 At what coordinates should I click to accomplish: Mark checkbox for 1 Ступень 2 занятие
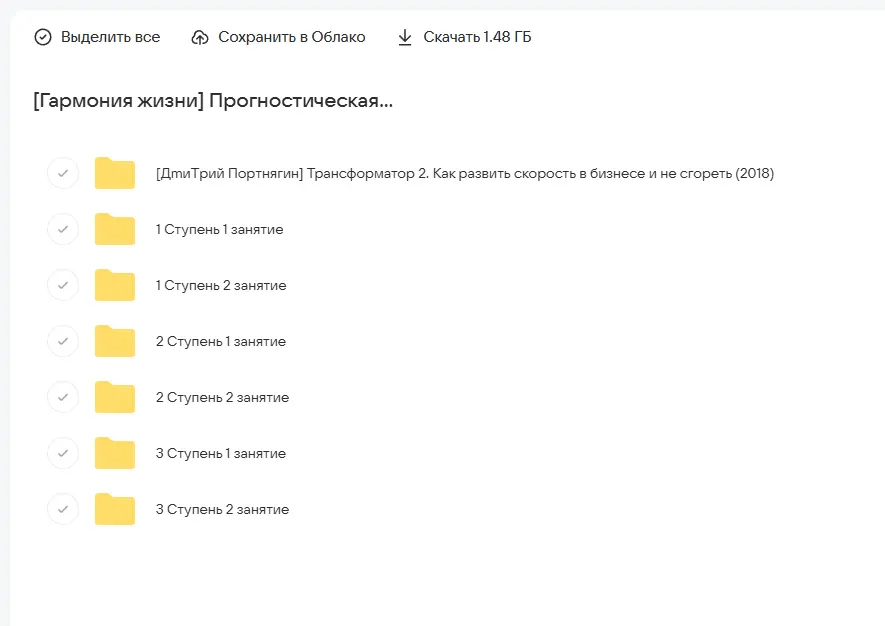63,285
